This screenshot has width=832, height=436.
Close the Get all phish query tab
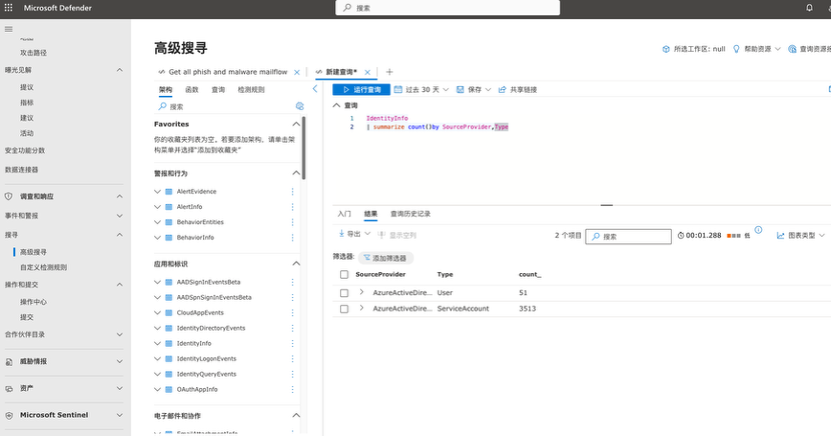pyautogui.click(x=297, y=72)
